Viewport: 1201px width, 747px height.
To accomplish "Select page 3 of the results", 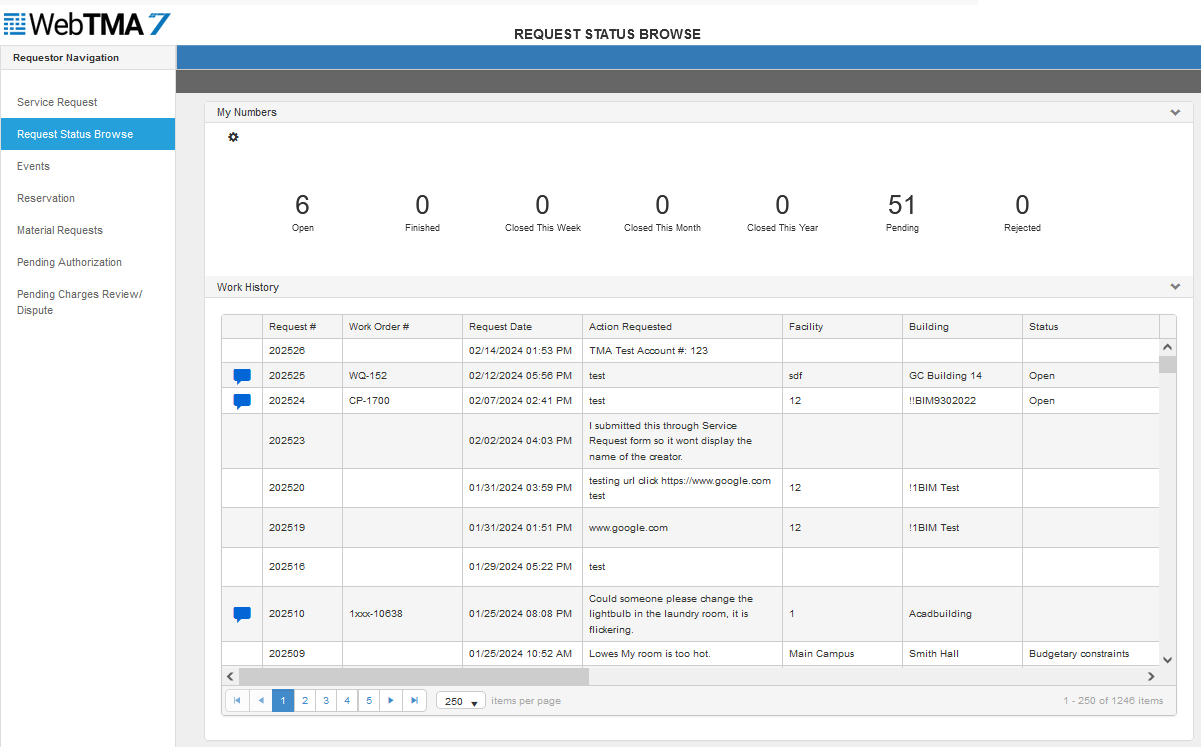I will tap(326, 700).
